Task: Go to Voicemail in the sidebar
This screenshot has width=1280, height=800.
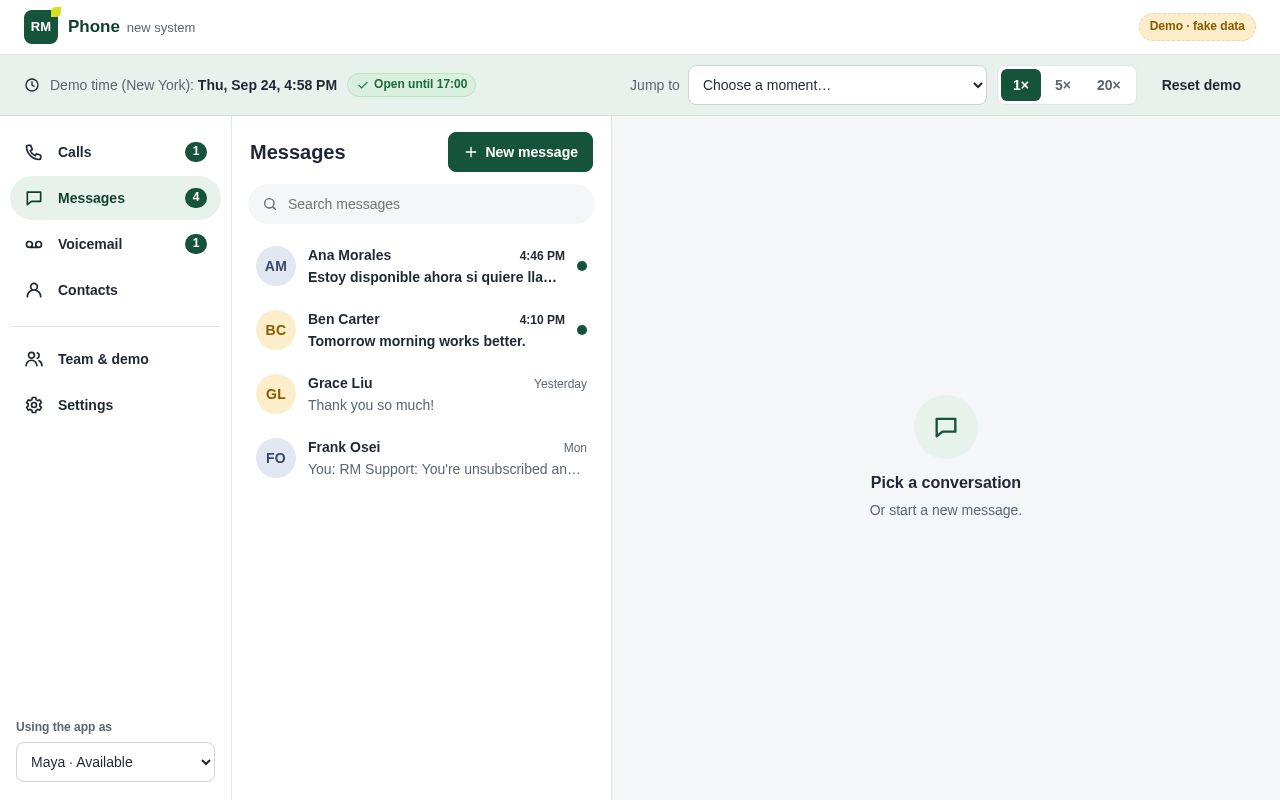Action: pyautogui.click(x=115, y=244)
